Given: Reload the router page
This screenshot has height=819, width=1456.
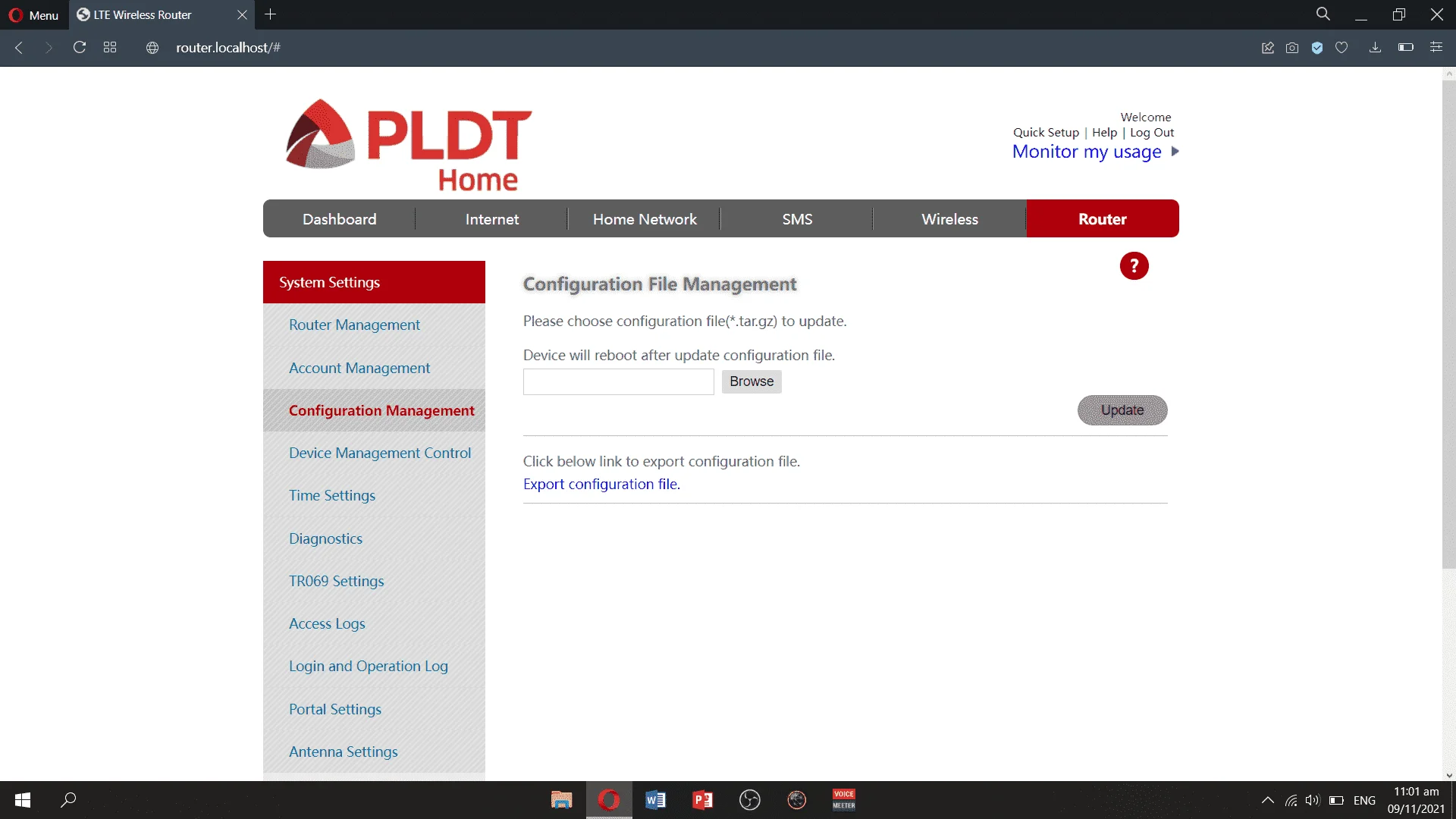Looking at the screenshot, I should coord(80,48).
